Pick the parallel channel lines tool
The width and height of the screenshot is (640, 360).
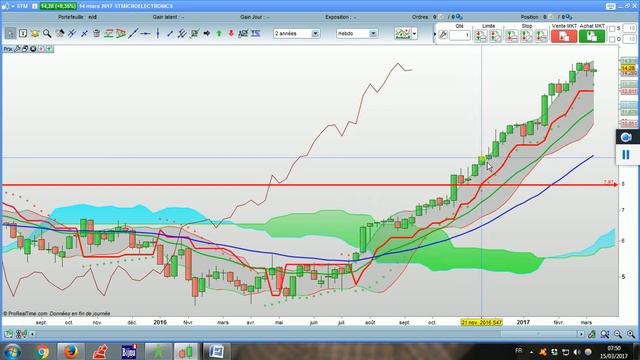[182, 33]
